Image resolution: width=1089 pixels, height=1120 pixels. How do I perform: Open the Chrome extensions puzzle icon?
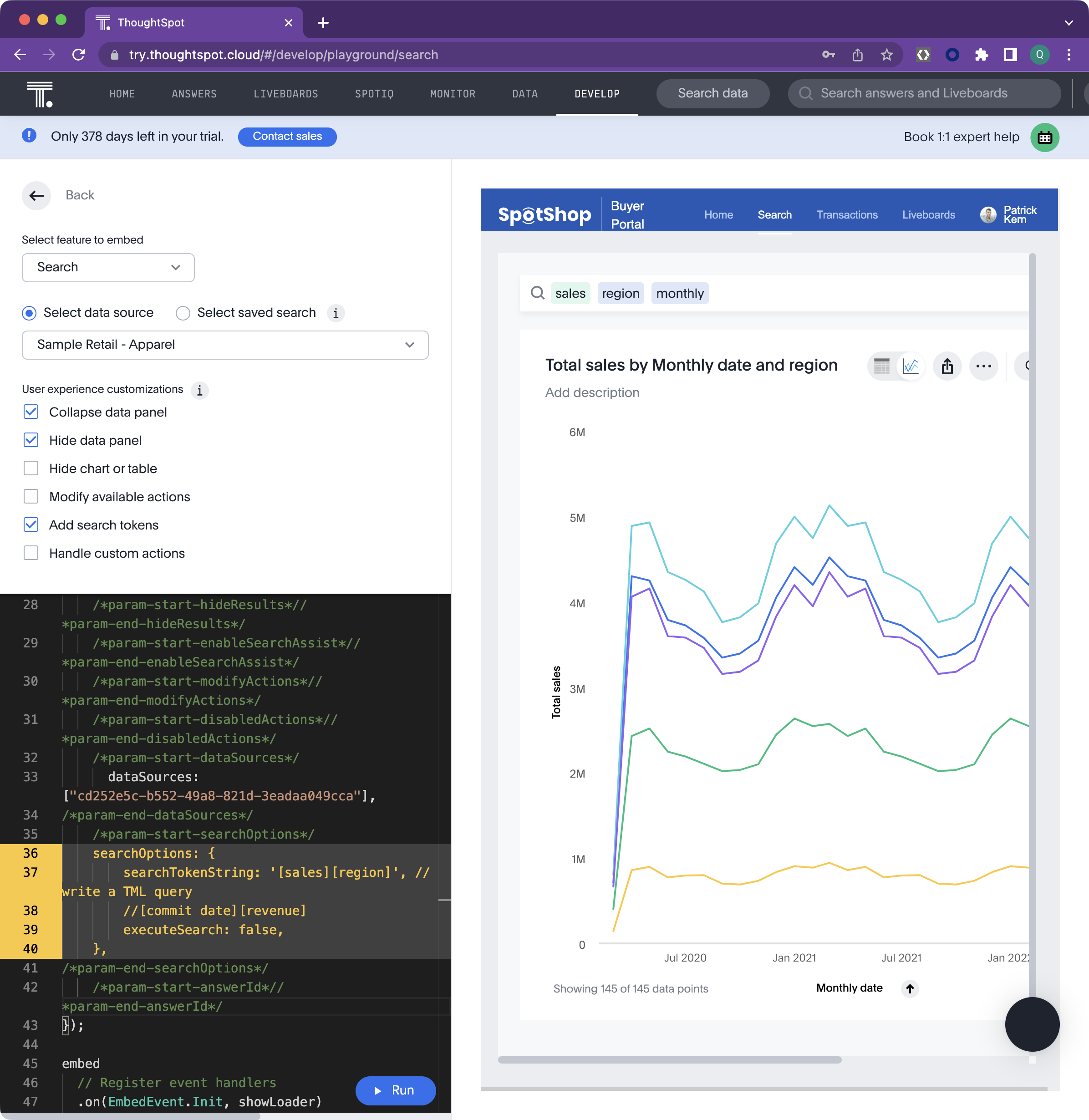pyautogui.click(x=982, y=54)
